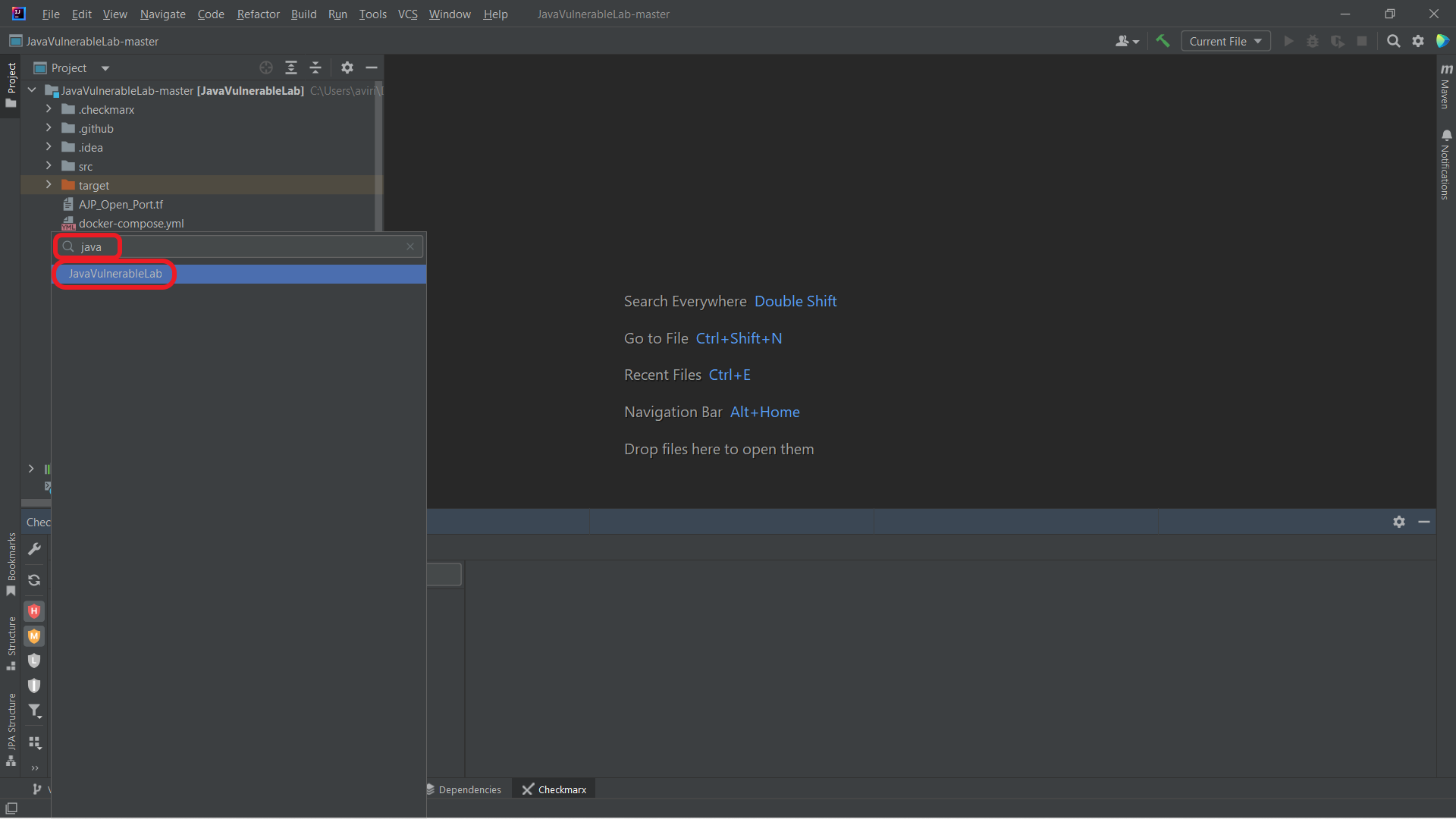Open the Code With Me user dropdown
The height and width of the screenshot is (819, 1456).
pyautogui.click(x=1127, y=41)
